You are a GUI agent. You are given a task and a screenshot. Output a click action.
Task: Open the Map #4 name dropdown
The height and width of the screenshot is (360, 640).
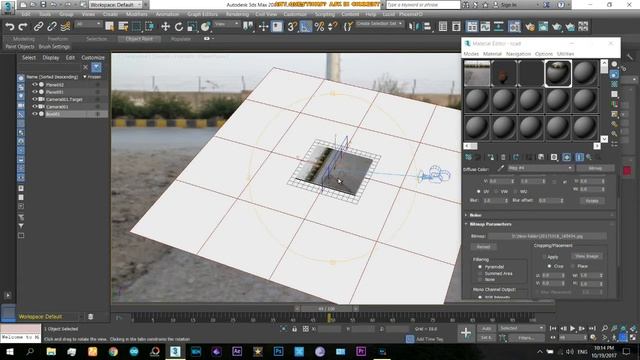(540, 168)
